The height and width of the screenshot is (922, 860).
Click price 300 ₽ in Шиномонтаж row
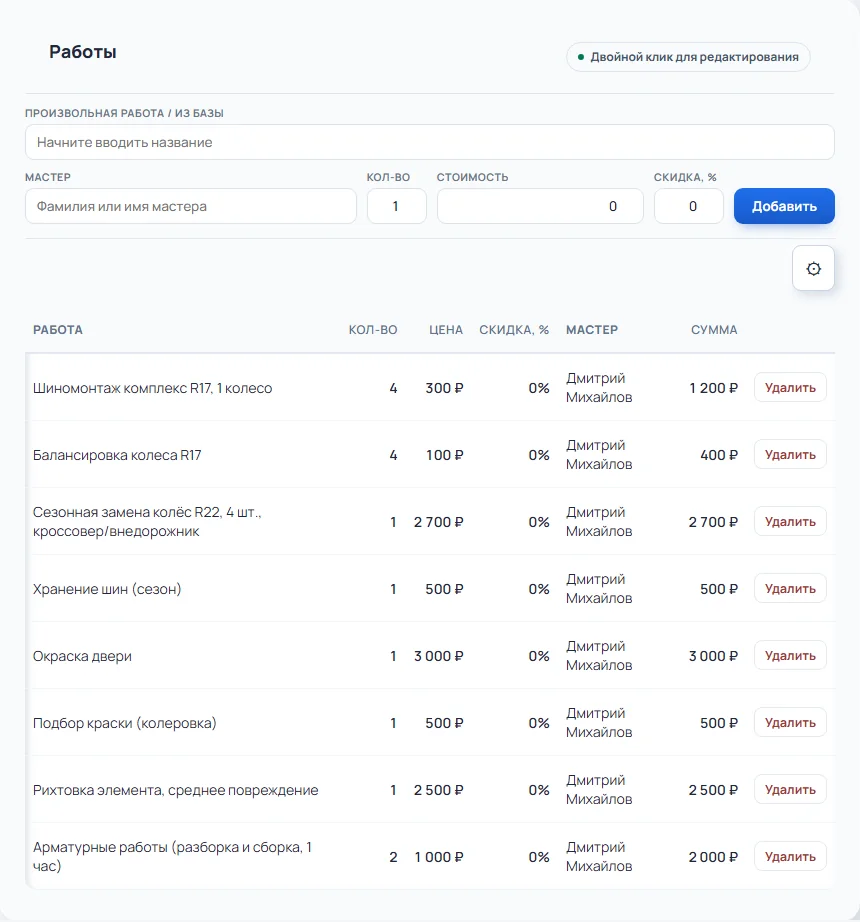pos(444,388)
